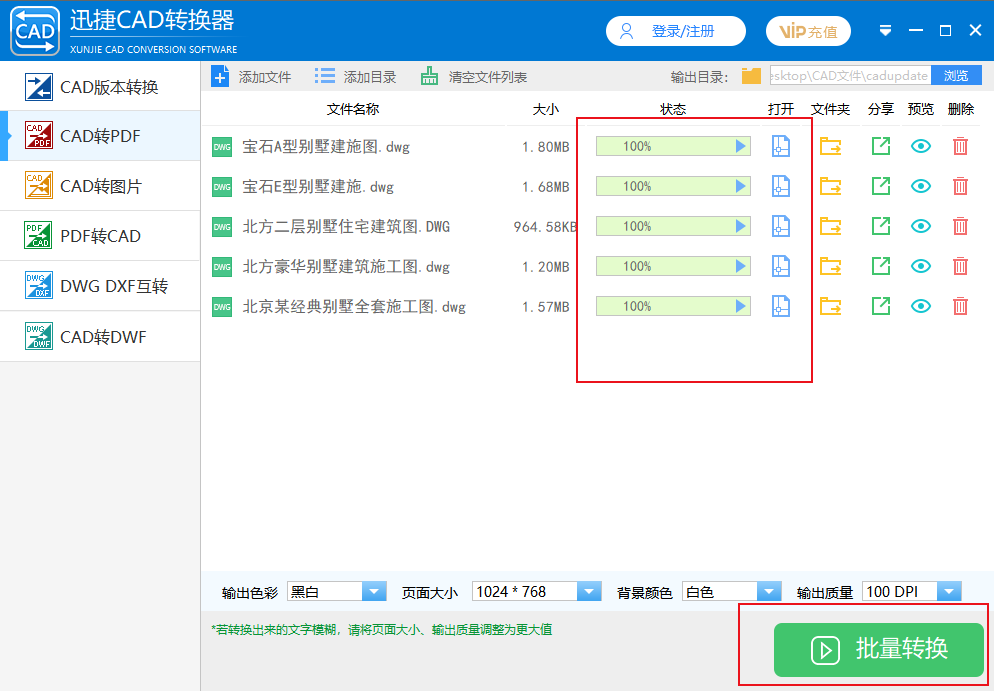Preview 北方二层别墅住宅建筑图.DWG with eye icon
Screen dimensions: 994x691
click(920, 226)
